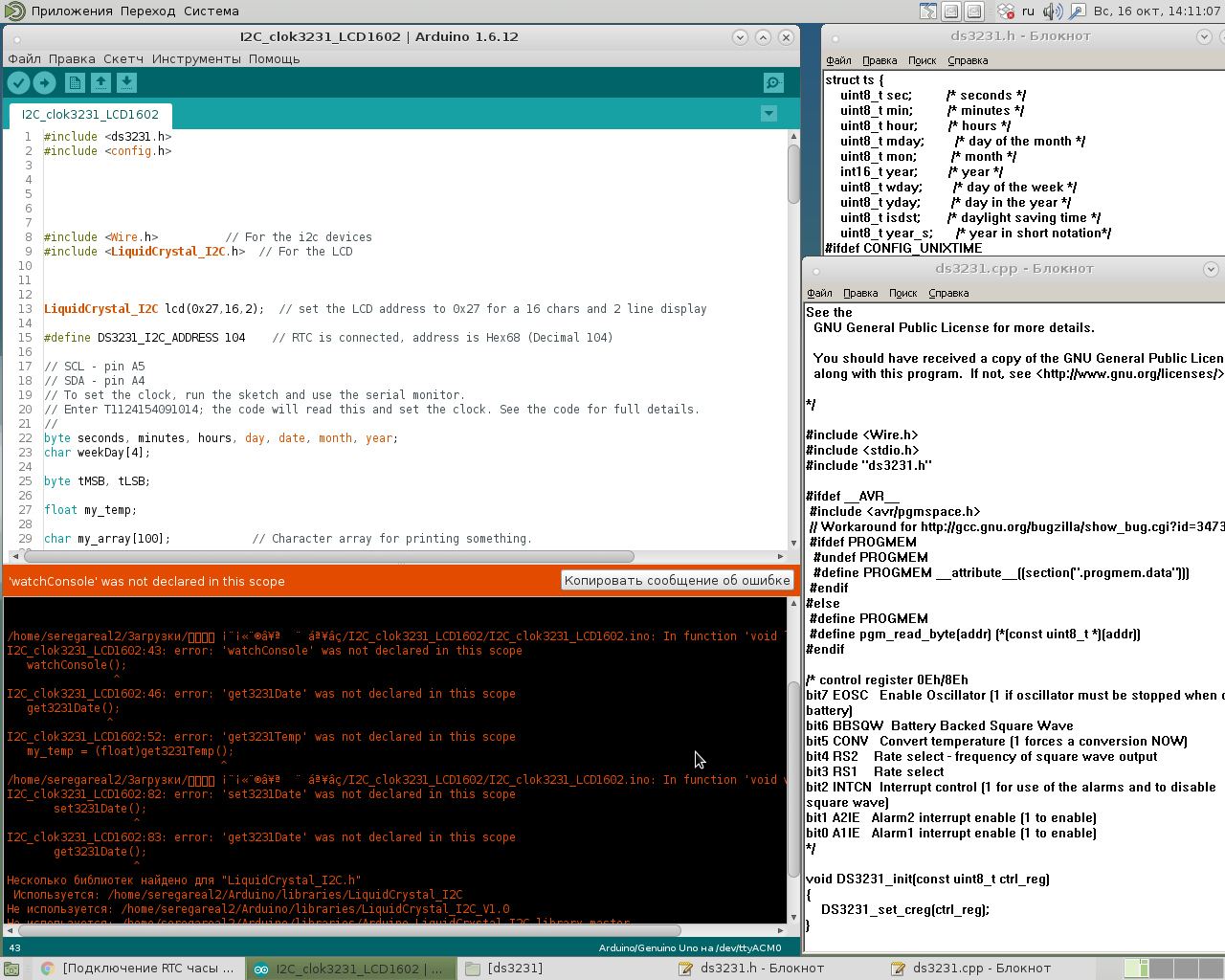
Task: Click the window selector icon in top panel
Action: [928, 11]
